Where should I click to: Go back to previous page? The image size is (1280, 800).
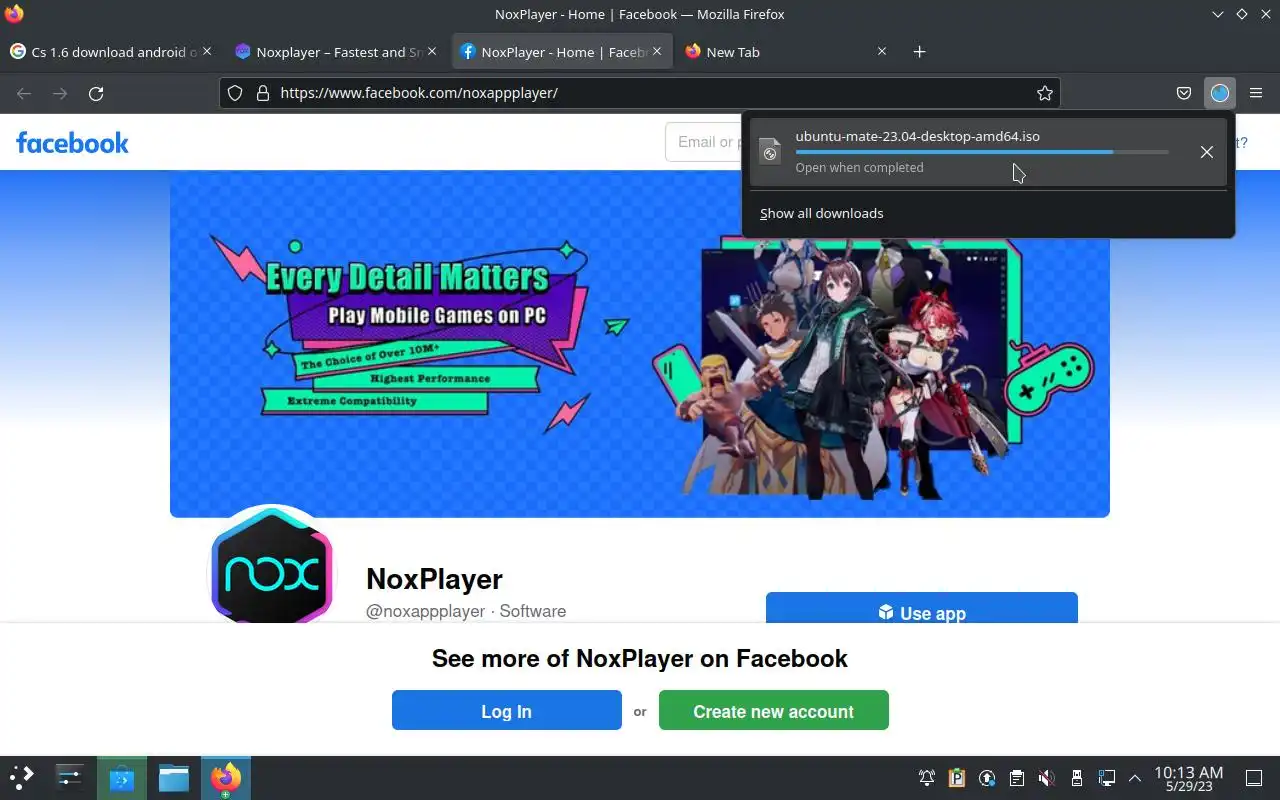pos(24,93)
